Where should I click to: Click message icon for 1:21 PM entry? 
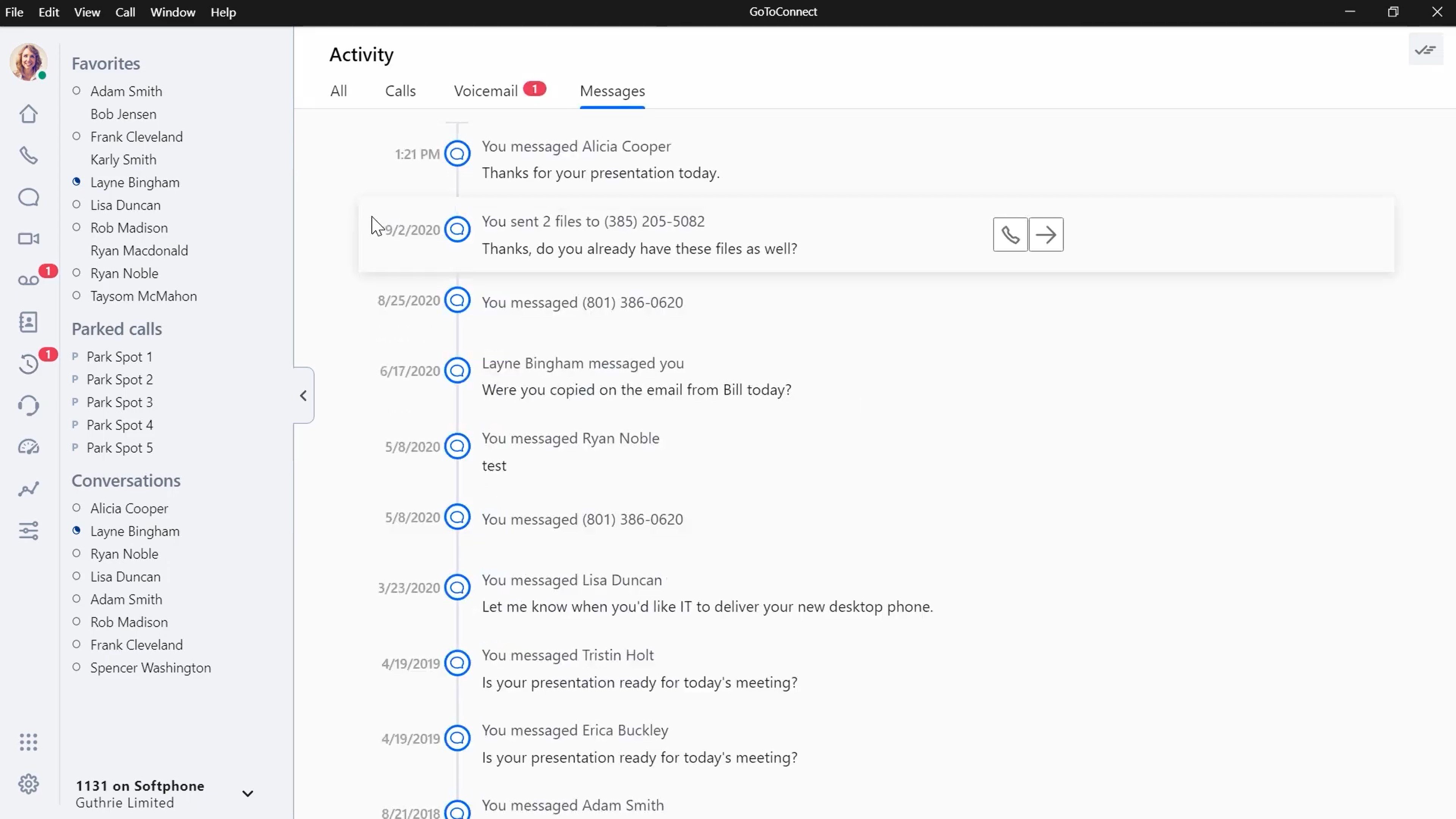pos(457,154)
